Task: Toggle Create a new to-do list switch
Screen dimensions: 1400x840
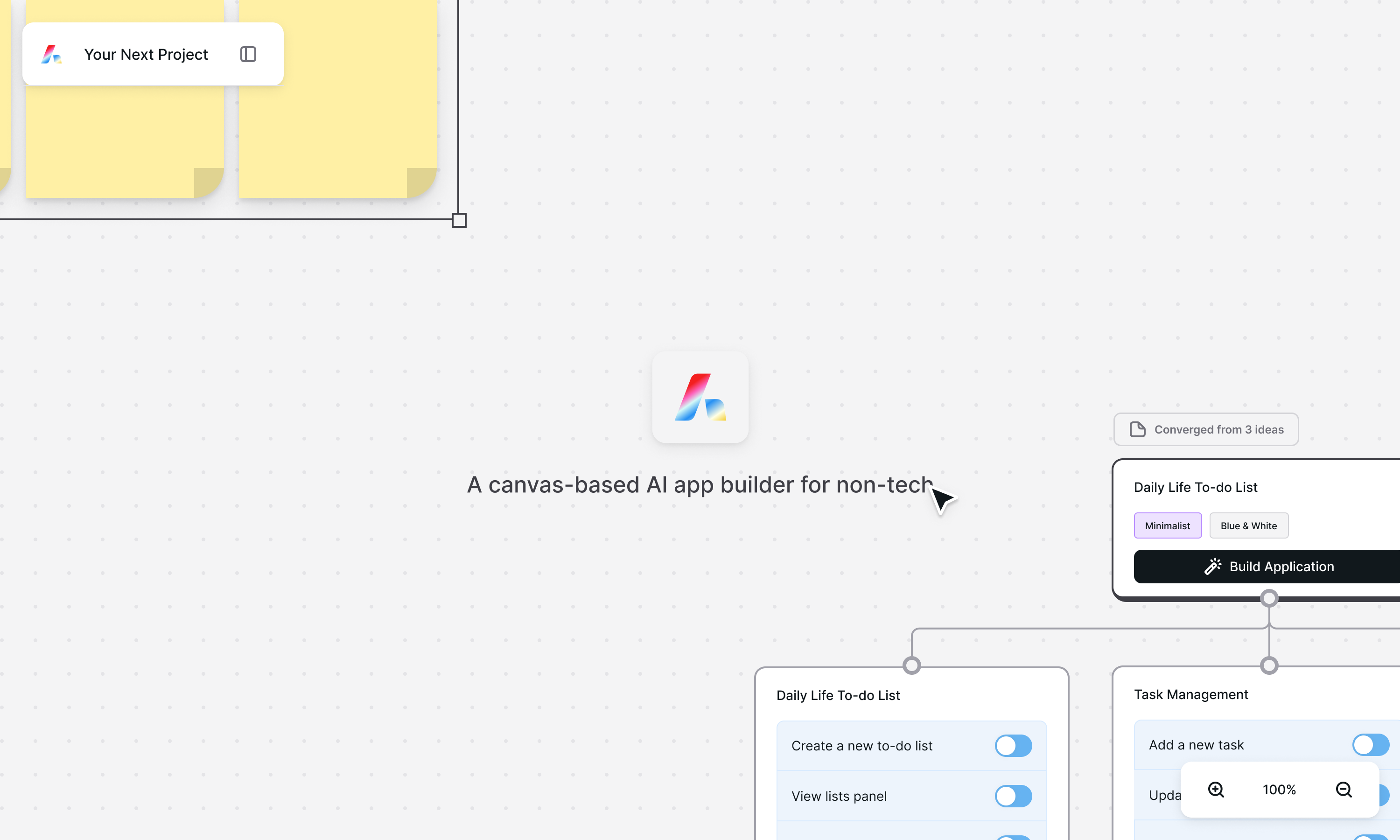Action: tap(1014, 746)
